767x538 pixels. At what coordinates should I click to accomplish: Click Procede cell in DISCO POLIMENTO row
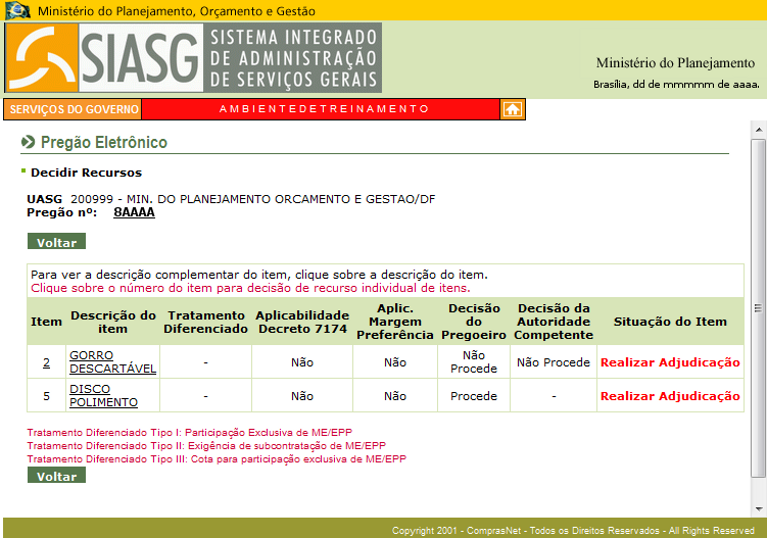point(474,396)
